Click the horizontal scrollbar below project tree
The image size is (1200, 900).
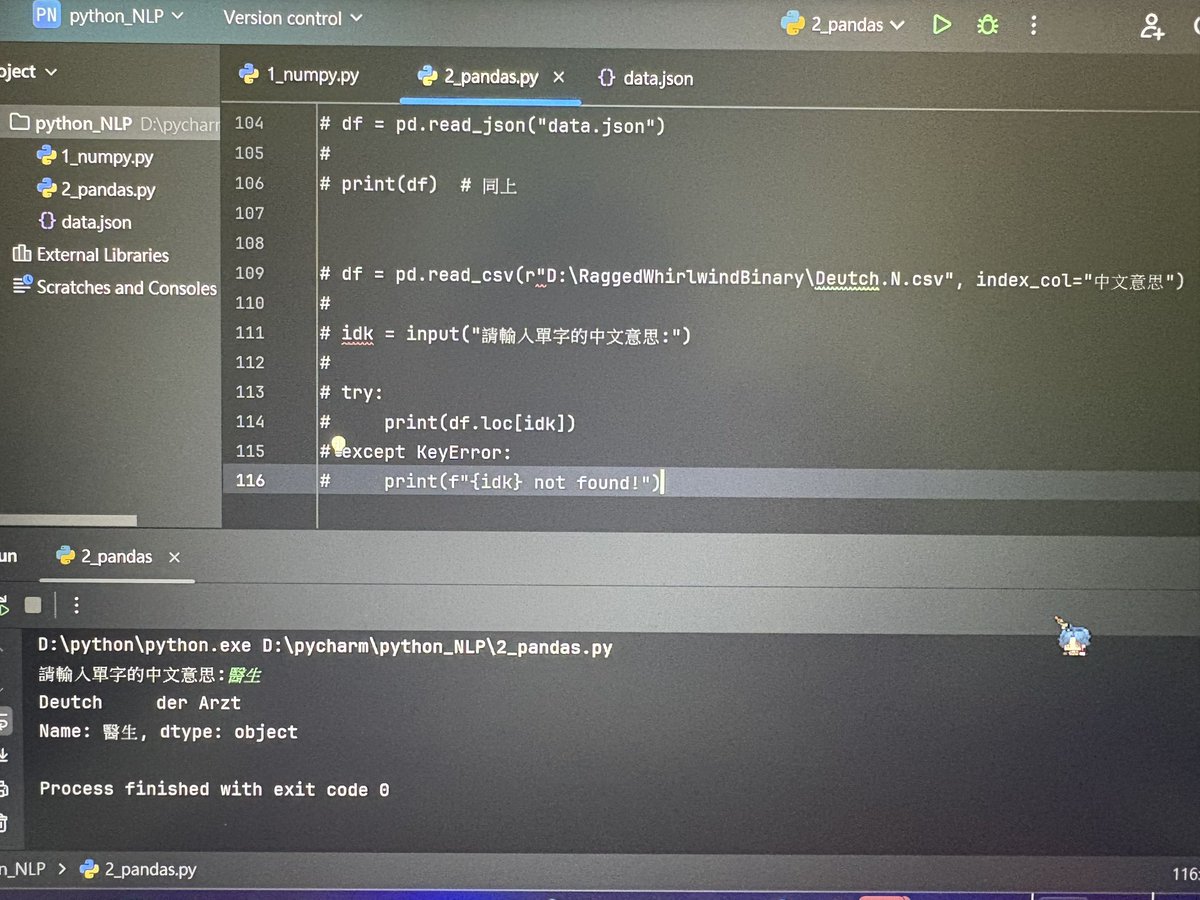point(70,519)
